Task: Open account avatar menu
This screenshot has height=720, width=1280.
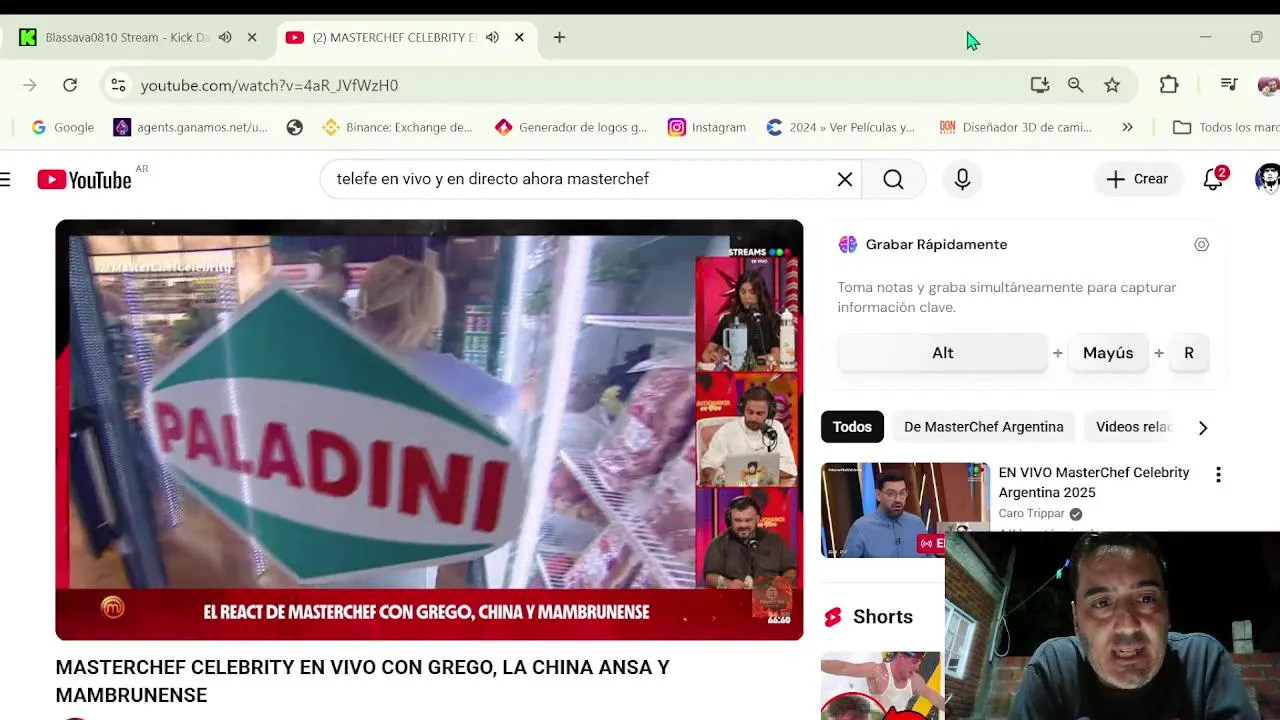Action: [x=1268, y=179]
